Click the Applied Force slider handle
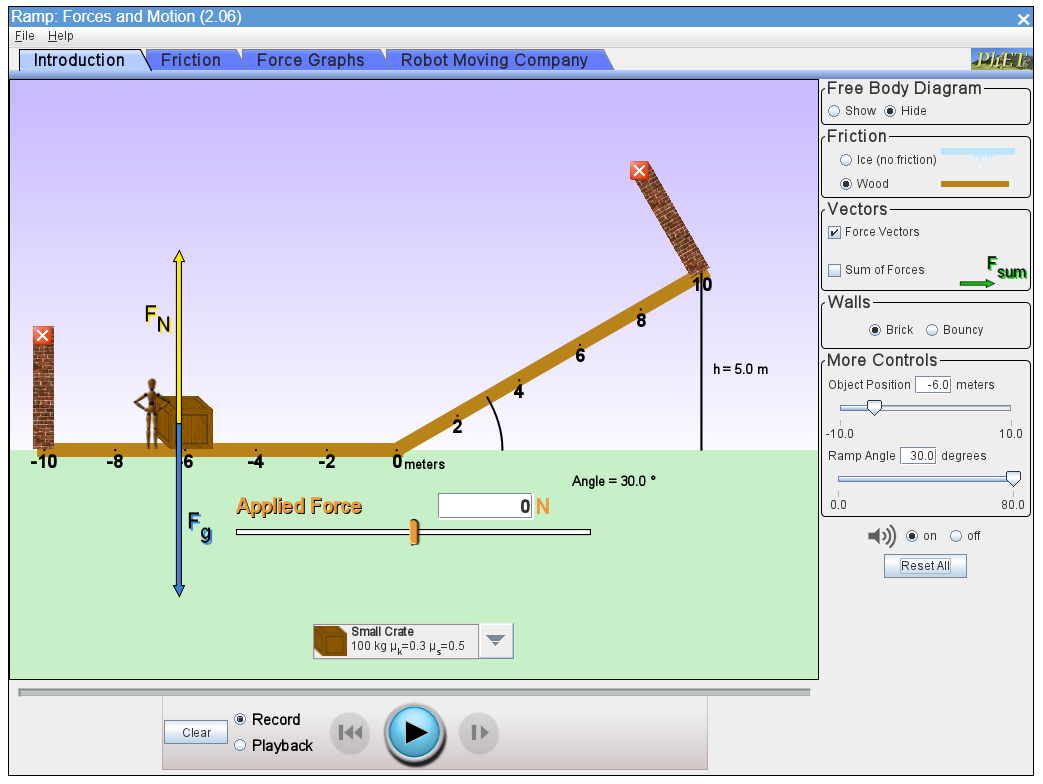This screenshot has height=784, width=1043. pyautogui.click(x=414, y=532)
